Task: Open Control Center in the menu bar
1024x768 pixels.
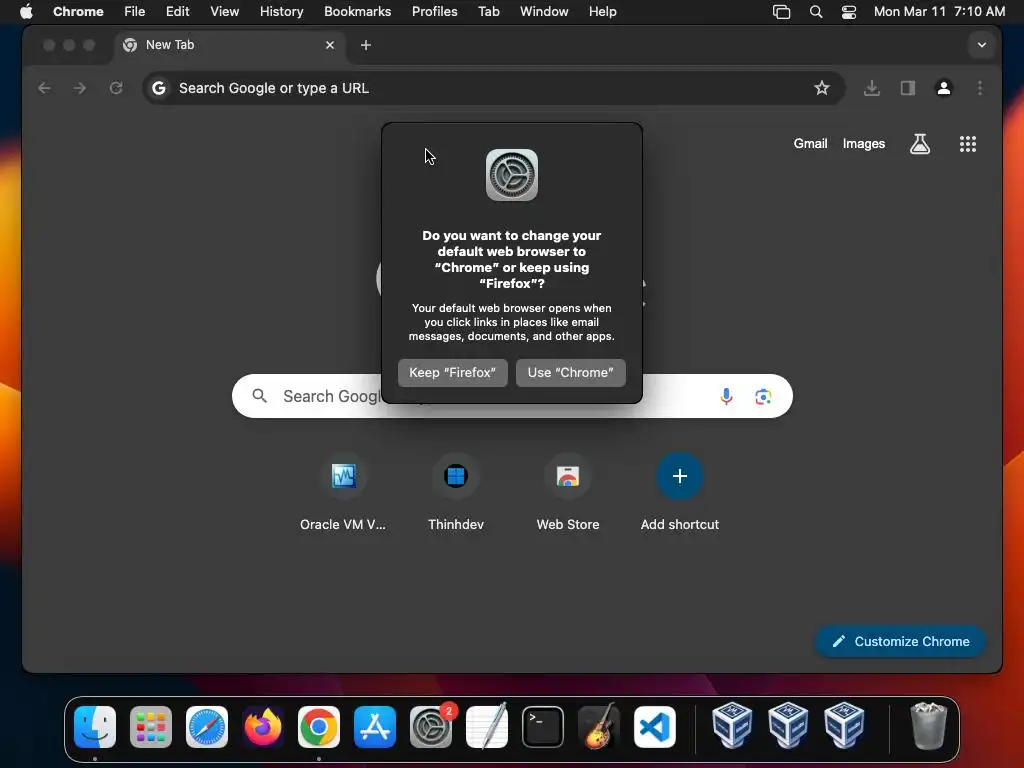Action: [848, 12]
